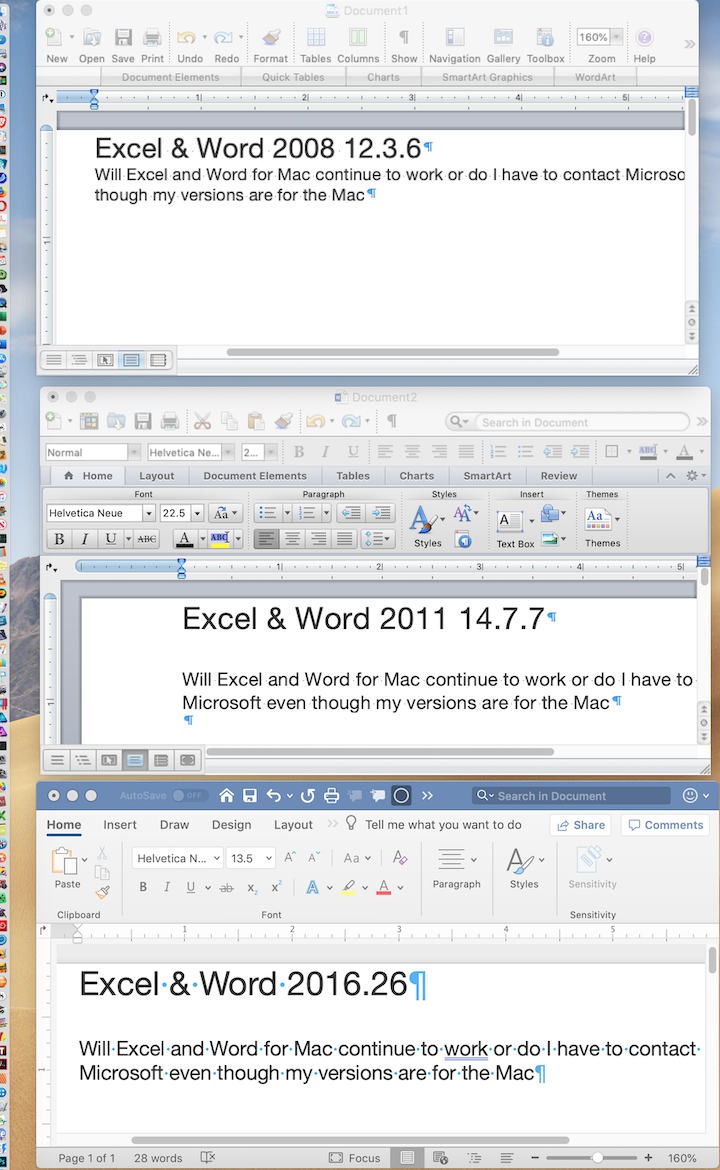Click 28 words count in status bar
This screenshot has width=720, height=1170.
click(x=158, y=1158)
